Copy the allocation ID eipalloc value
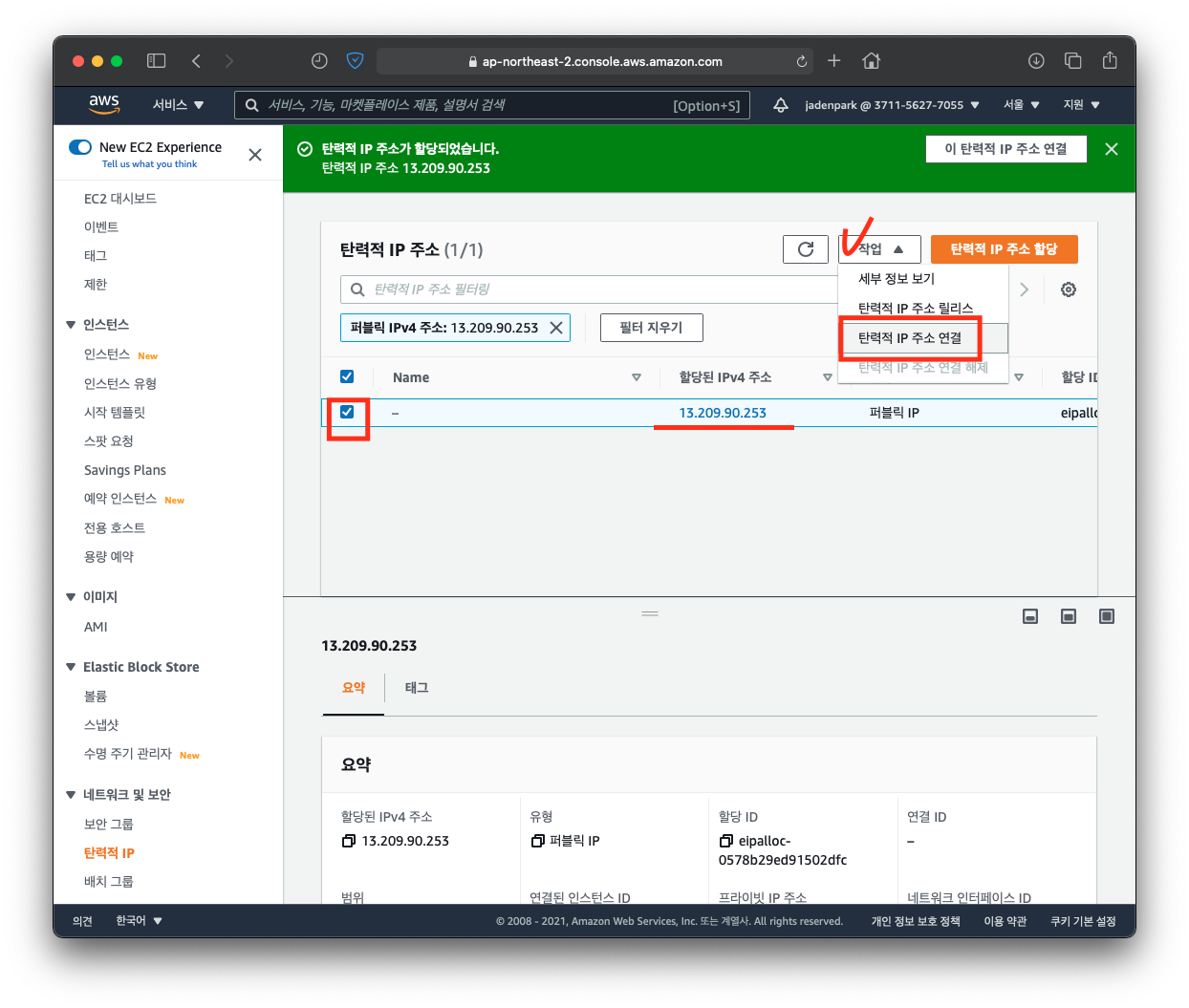Image resolution: width=1189 pixels, height=1008 pixels. (726, 841)
